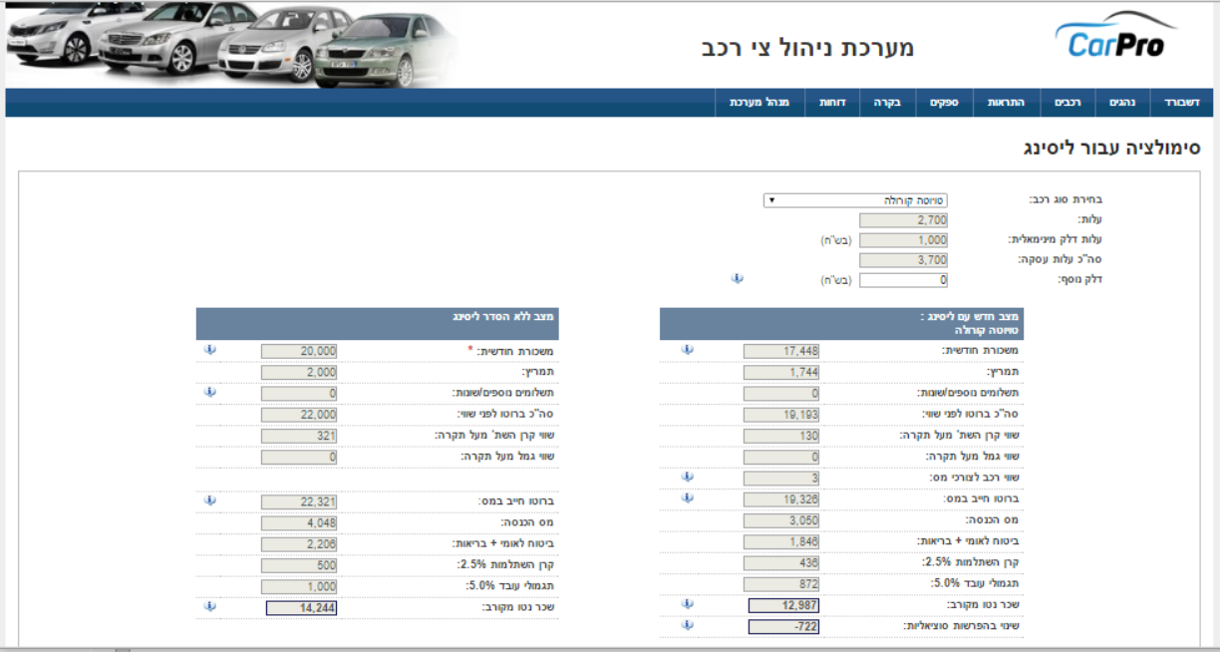The image size is (1220, 652).
Task: Open the דוחות reports menu
Action: point(832,103)
